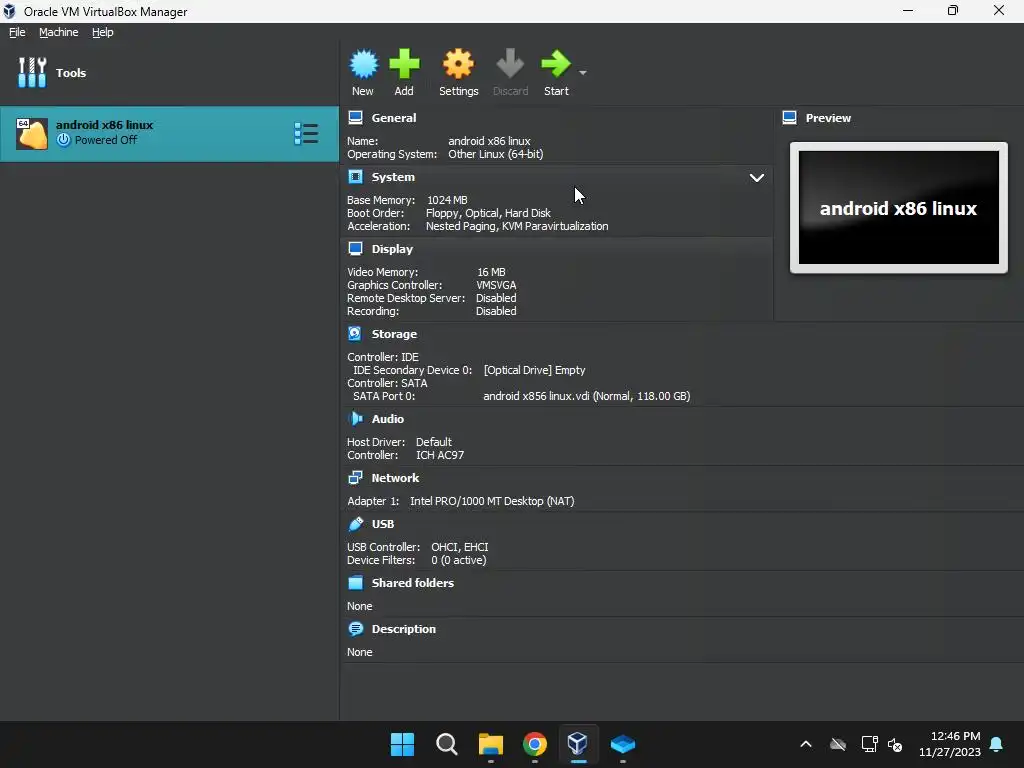
Task: Click the [Optical Drive] Empty entry
Action: click(534, 370)
